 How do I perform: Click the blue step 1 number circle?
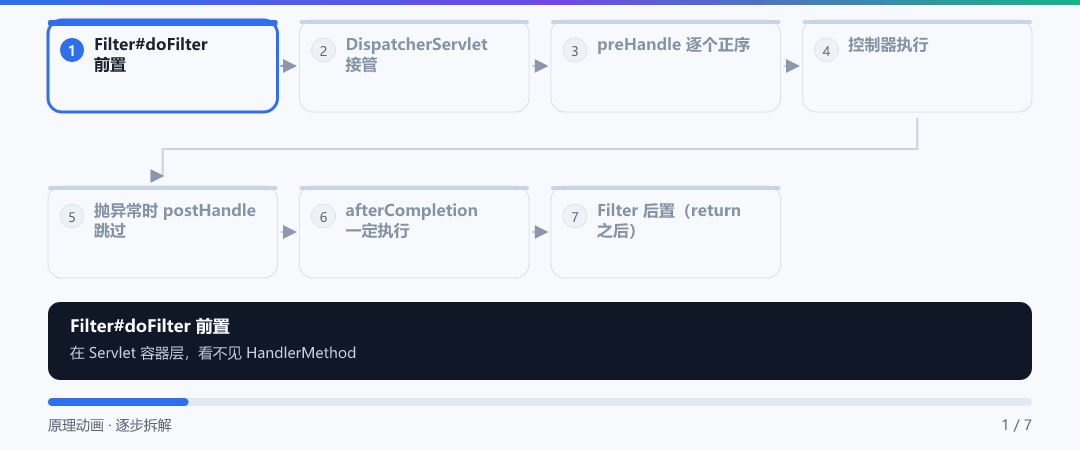tap(72, 50)
